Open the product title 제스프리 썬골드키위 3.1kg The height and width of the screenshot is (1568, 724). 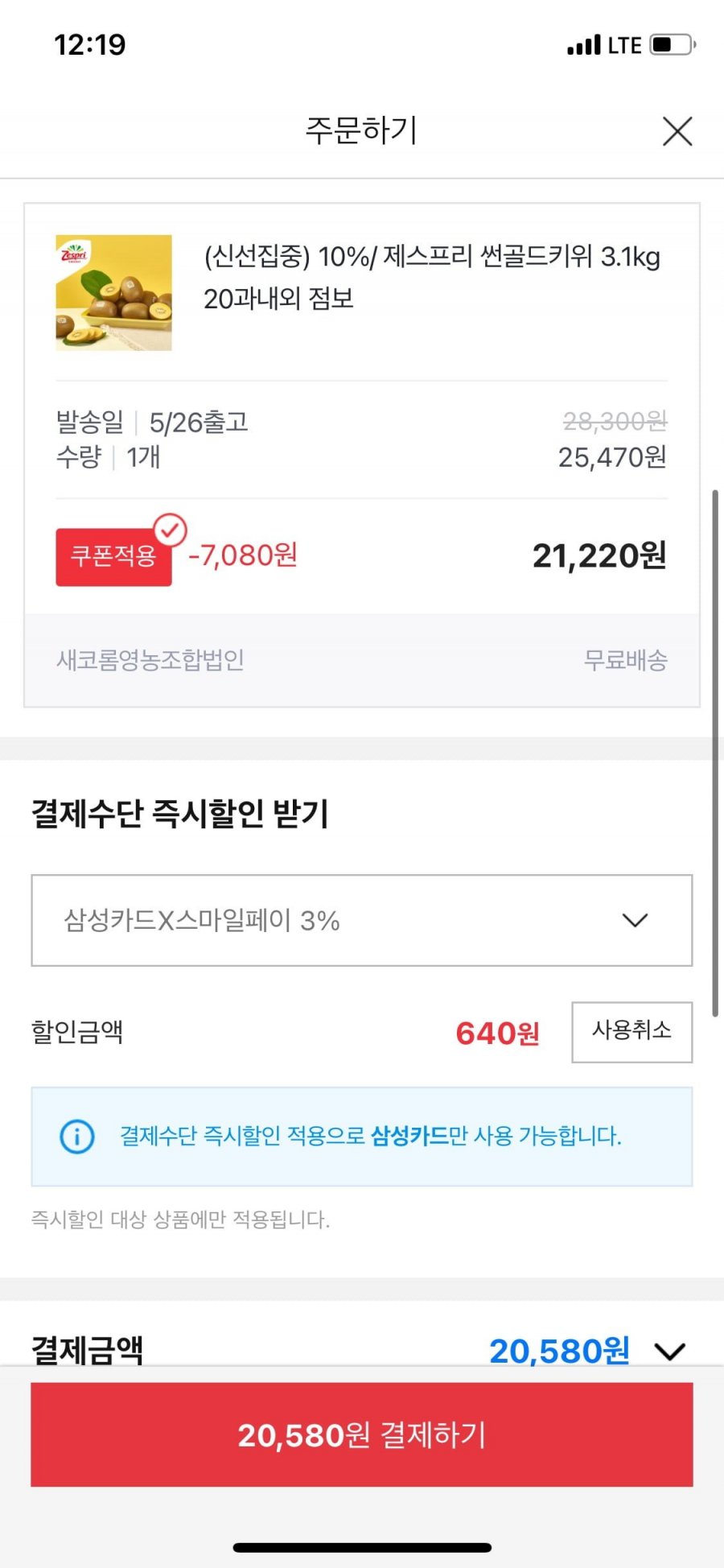click(432, 278)
